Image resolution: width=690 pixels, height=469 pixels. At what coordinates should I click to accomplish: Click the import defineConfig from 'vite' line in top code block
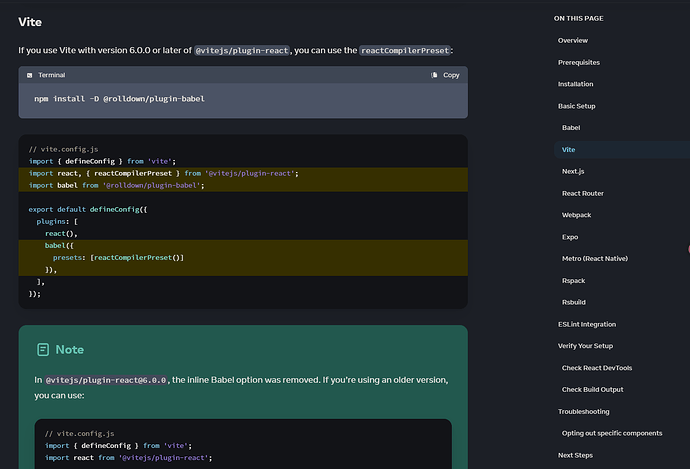(102, 161)
